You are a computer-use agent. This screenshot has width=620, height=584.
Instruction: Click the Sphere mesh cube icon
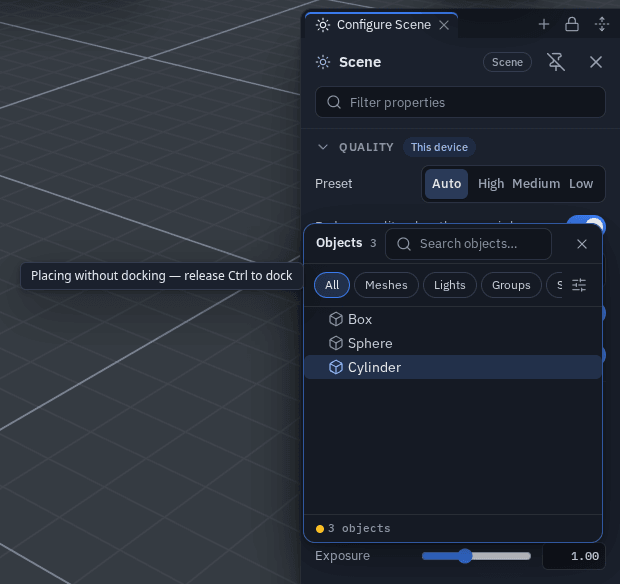pos(336,343)
